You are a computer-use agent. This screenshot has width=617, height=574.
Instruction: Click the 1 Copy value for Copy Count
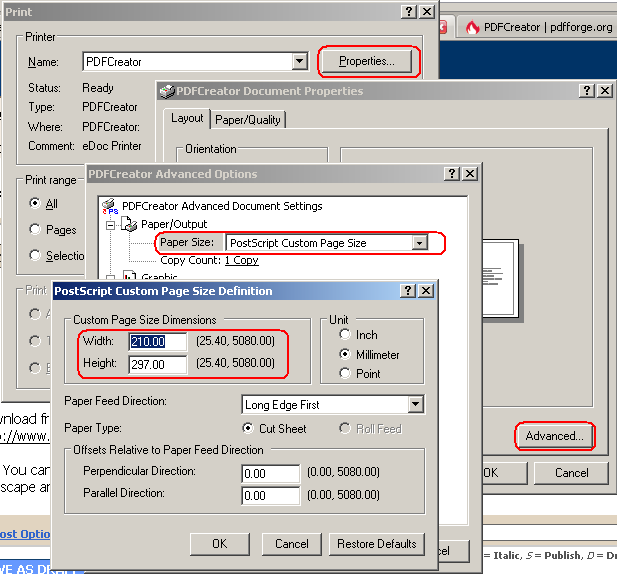tap(242, 260)
